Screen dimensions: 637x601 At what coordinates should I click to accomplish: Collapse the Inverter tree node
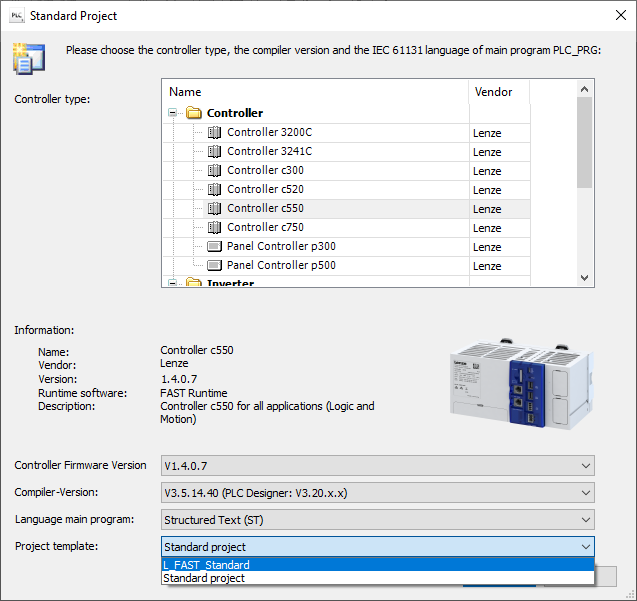172,282
